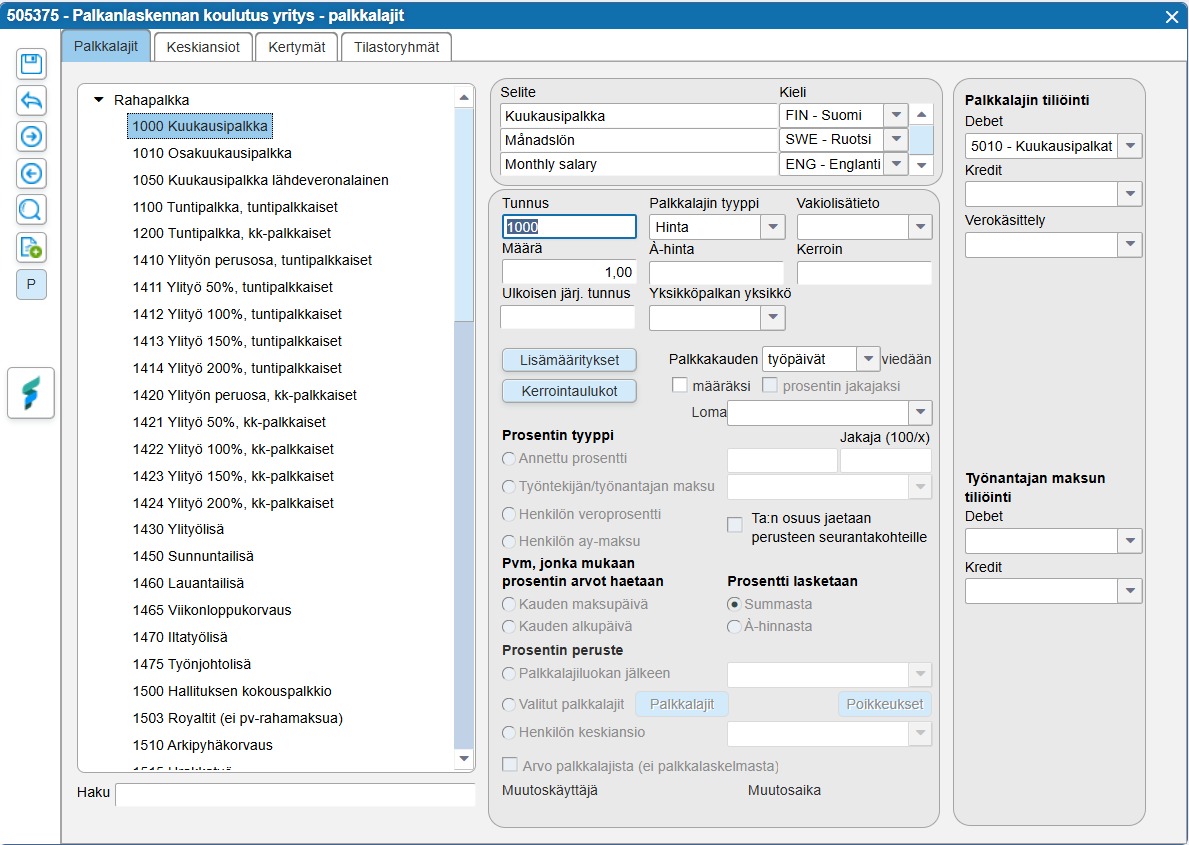The width and height of the screenshot is (1189, 845).
Task: Switch to the Keskiansiot tab
Action: [203, 47]
